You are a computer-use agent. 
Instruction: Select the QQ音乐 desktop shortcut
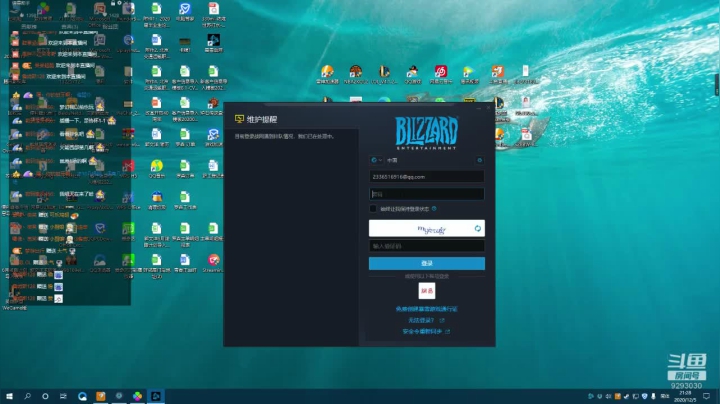point(157,168)
